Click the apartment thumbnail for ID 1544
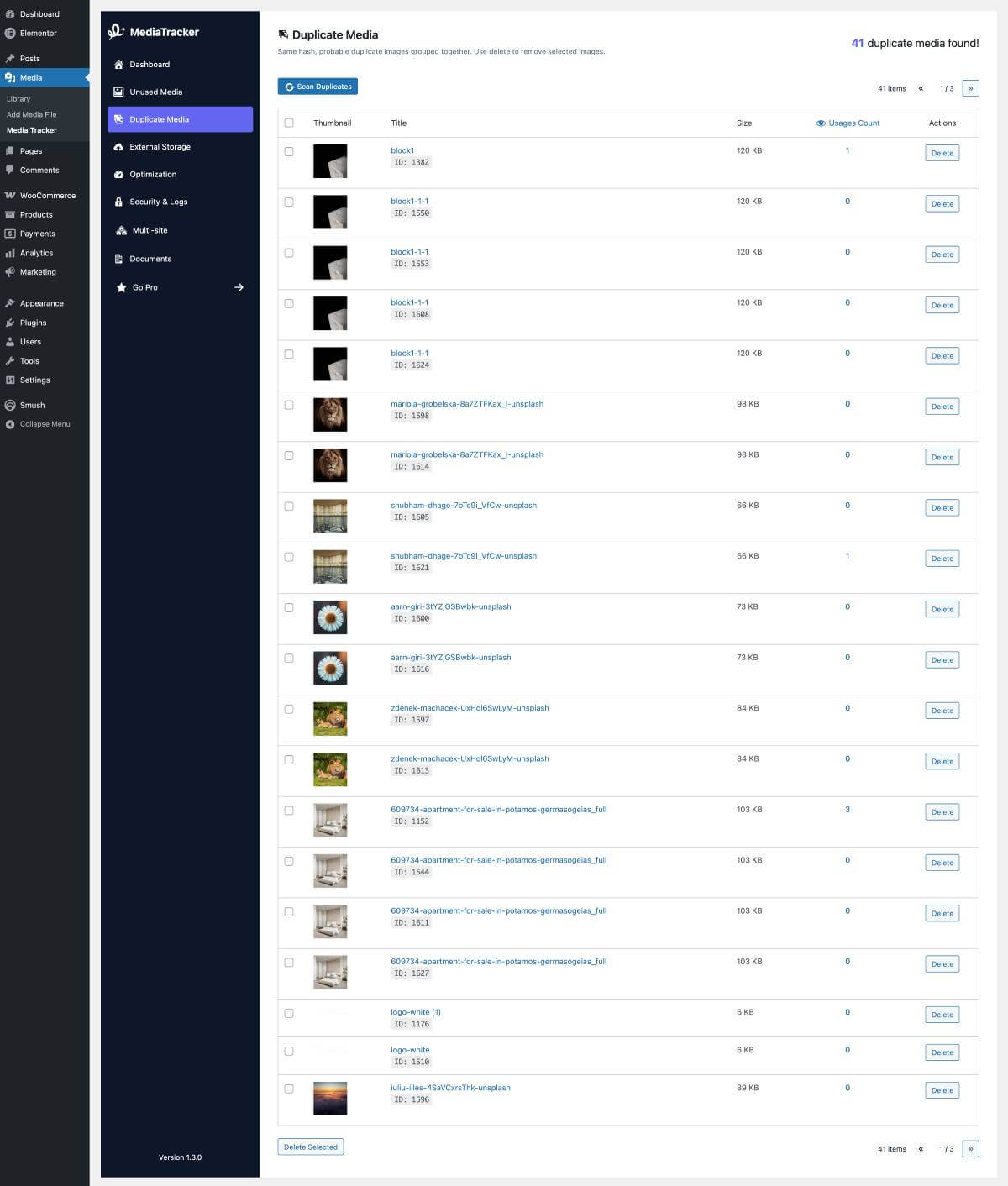 (330, 871)
